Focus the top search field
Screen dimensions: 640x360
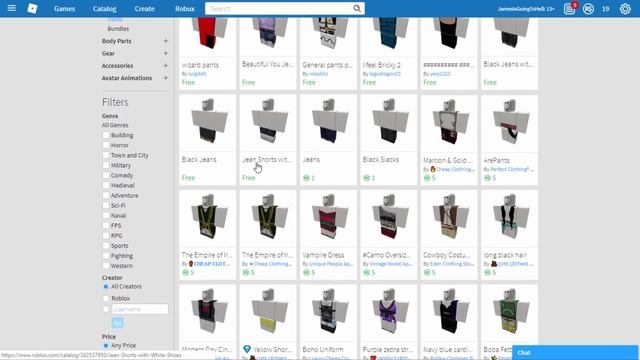point(279,9)
